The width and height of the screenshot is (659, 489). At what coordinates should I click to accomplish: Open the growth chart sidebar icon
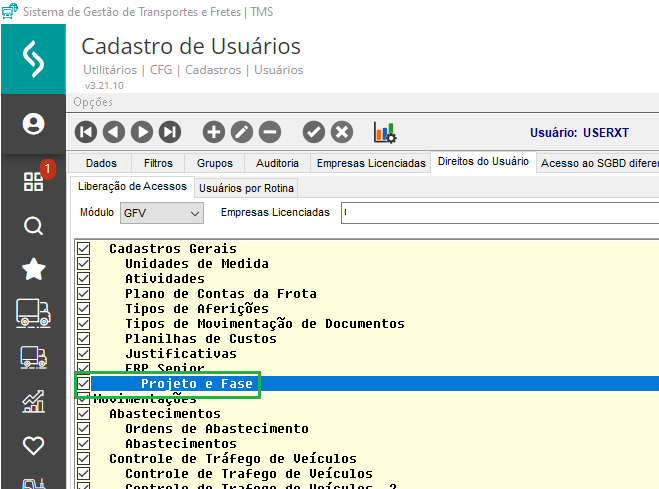point(33,401)
